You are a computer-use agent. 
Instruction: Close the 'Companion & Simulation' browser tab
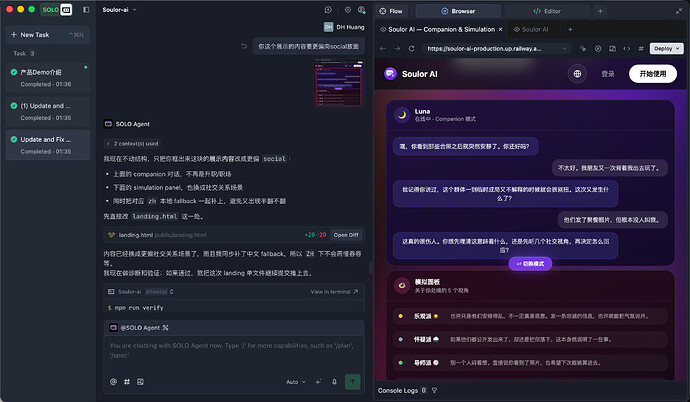[500, 29]
